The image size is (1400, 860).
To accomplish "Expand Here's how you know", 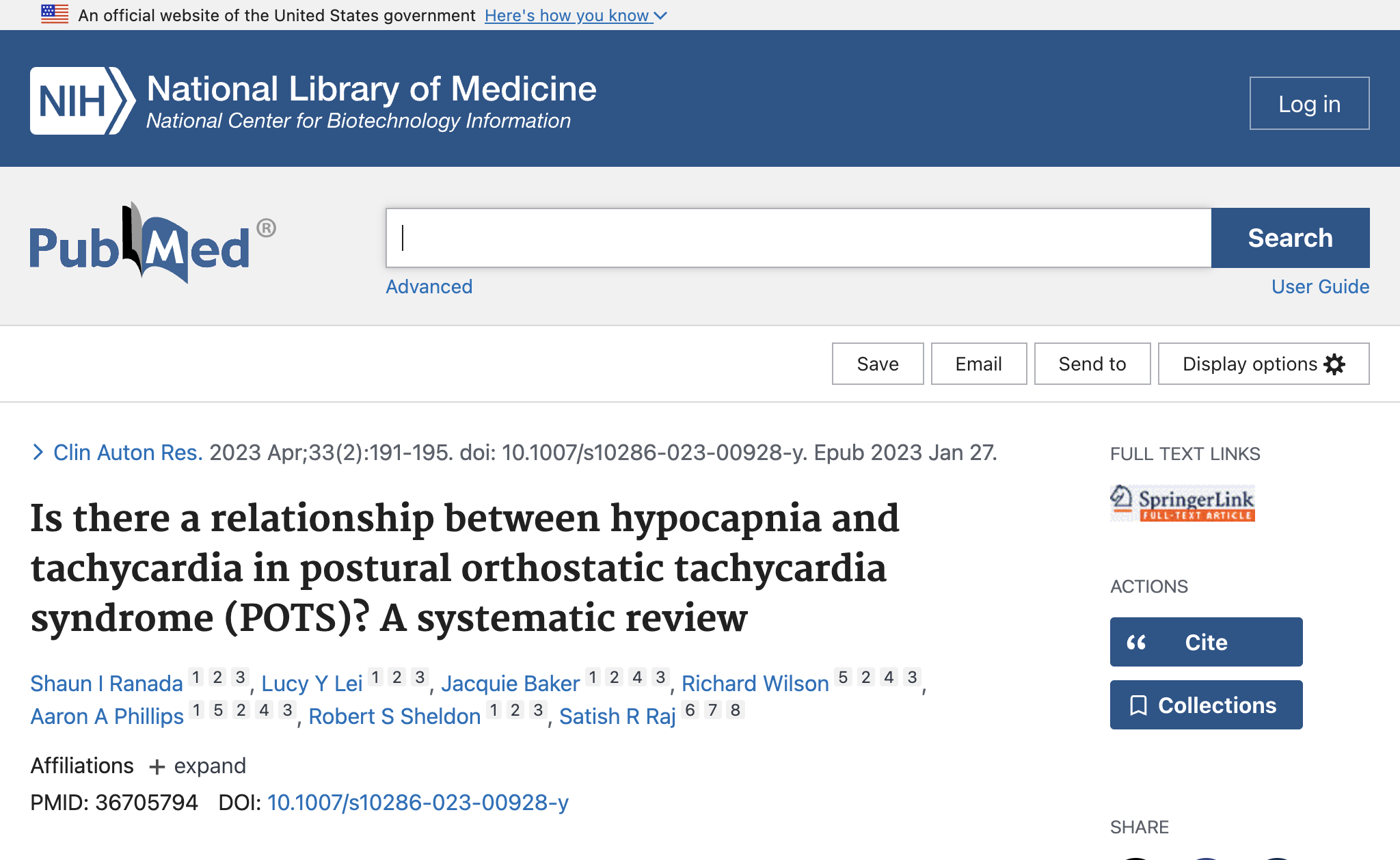I will coord(576,15).
